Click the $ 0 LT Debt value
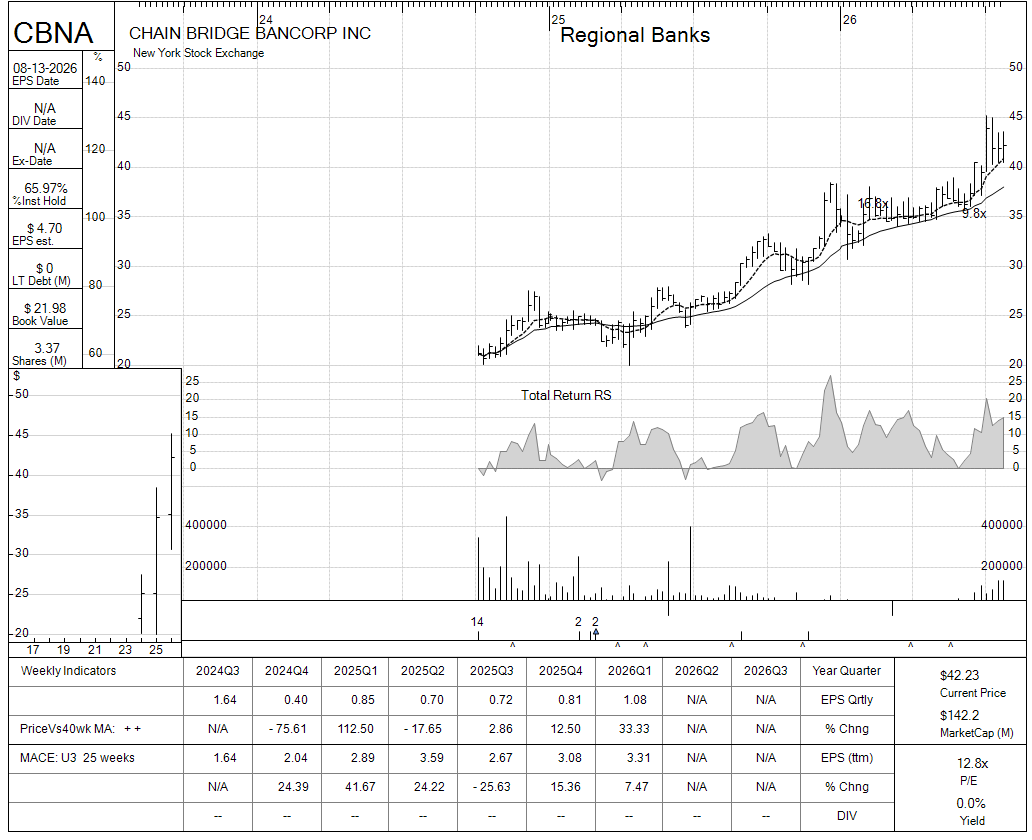1032x840 pixels. point(45,269)
